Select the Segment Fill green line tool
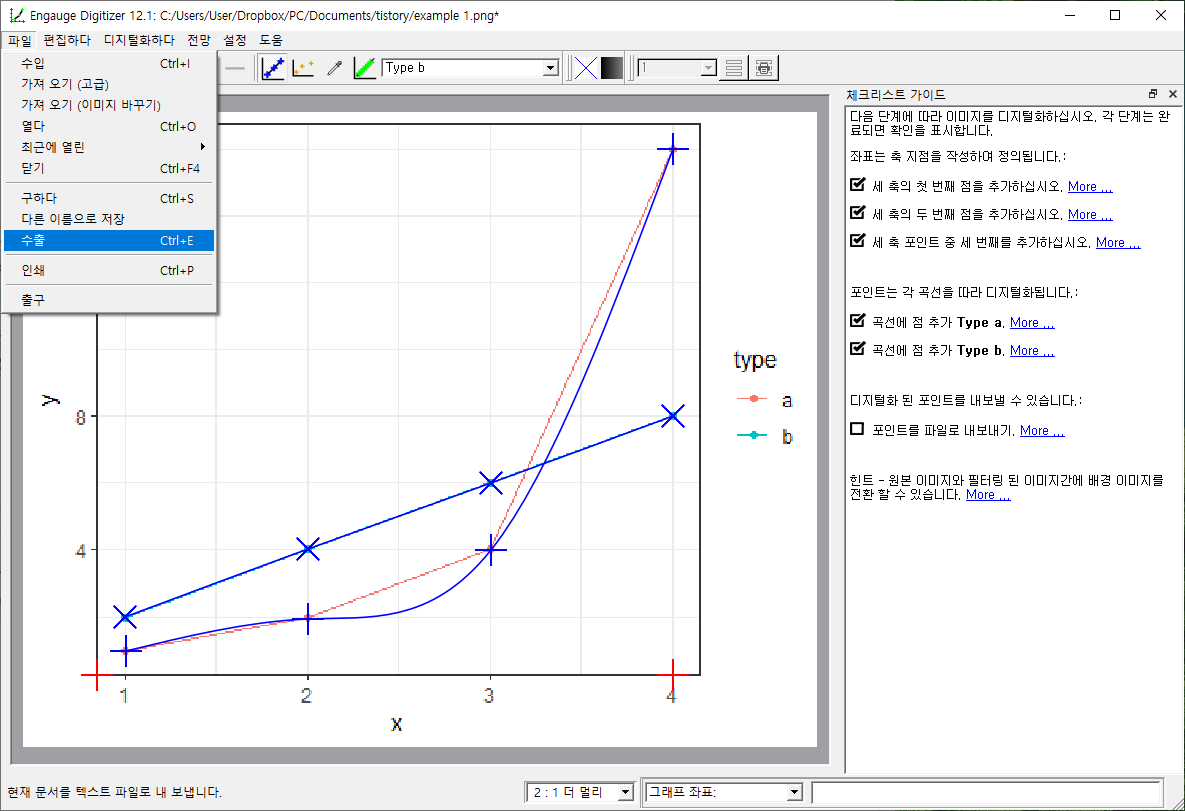 pos(364,68)
